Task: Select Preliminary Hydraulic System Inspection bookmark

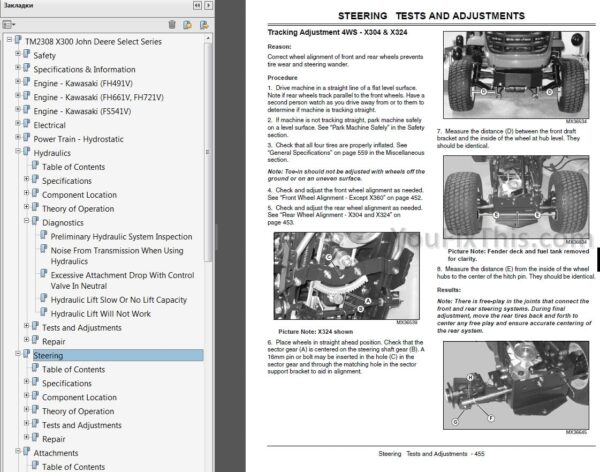Action: [121, 237]
